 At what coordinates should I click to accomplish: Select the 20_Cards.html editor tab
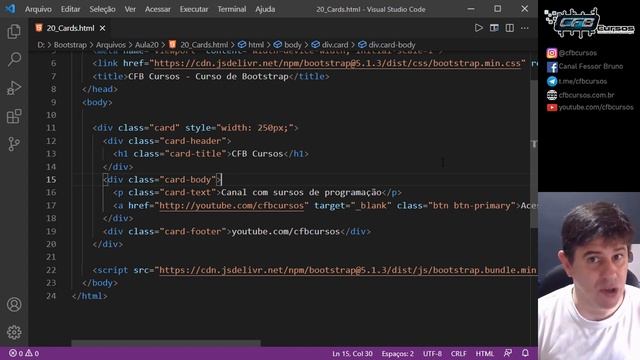pyautogui.click(x=70, y=28)
